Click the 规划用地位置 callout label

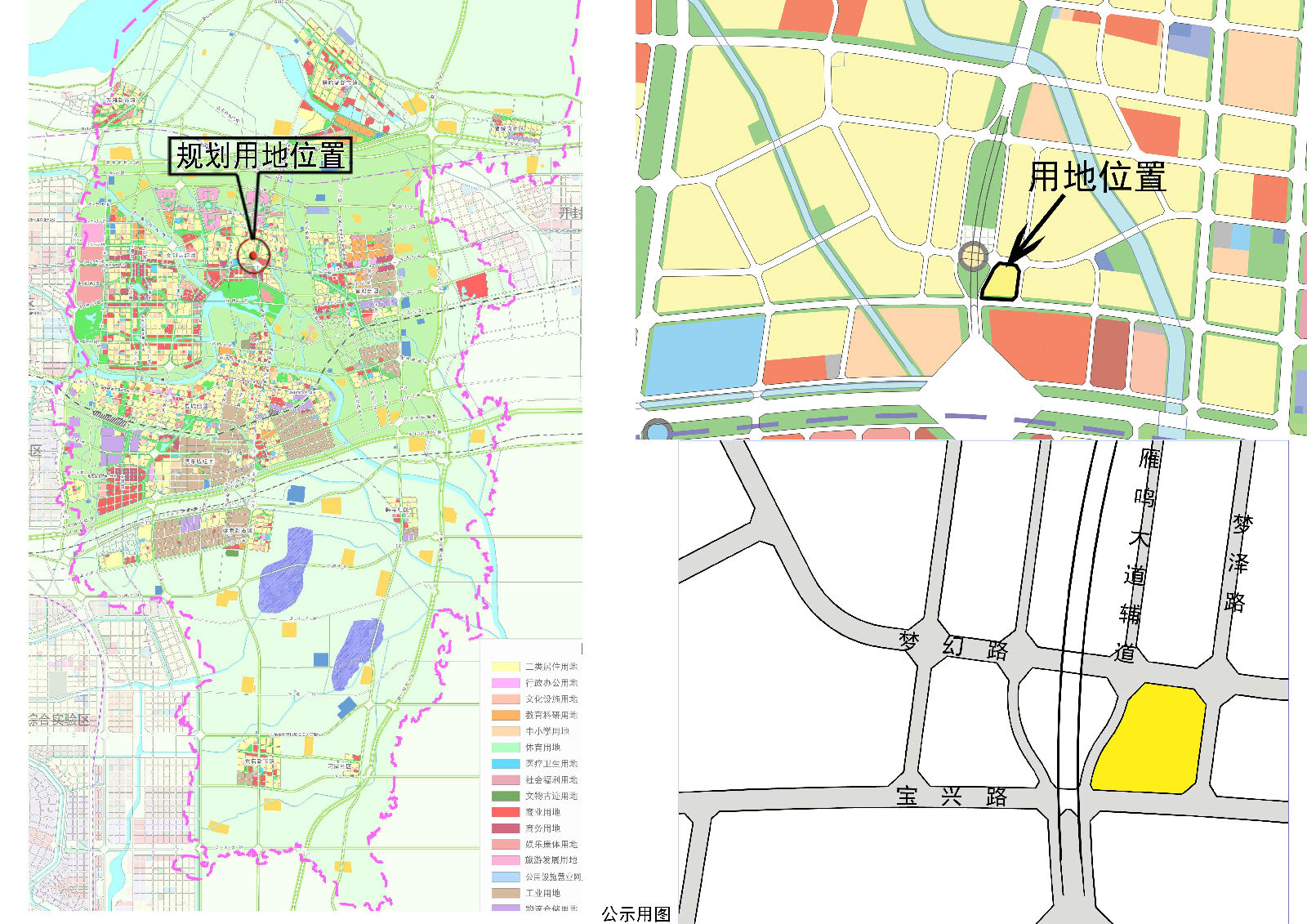[x=261, y=155]
